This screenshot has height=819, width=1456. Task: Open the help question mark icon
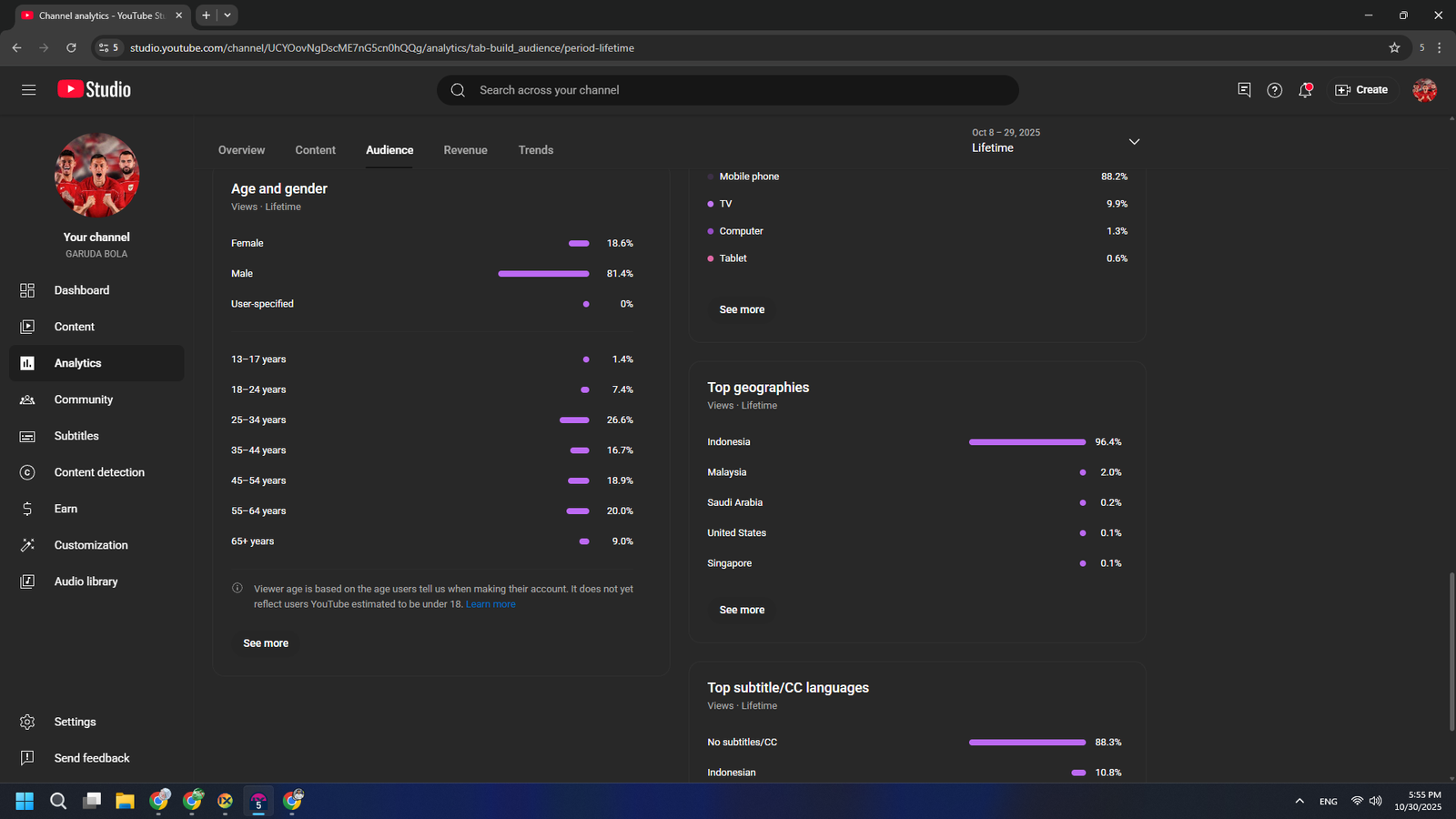1274,90
